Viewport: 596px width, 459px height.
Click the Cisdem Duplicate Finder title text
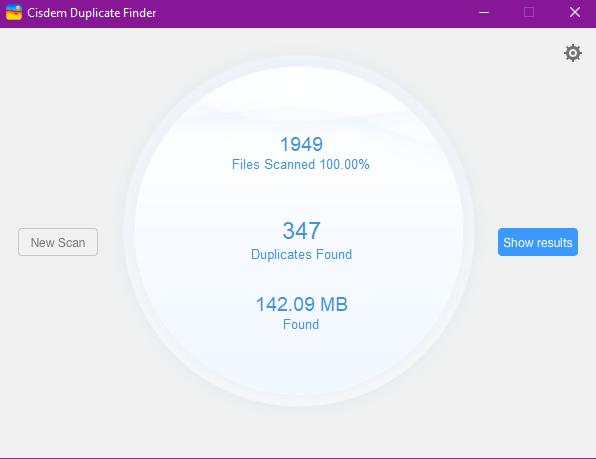92,13
